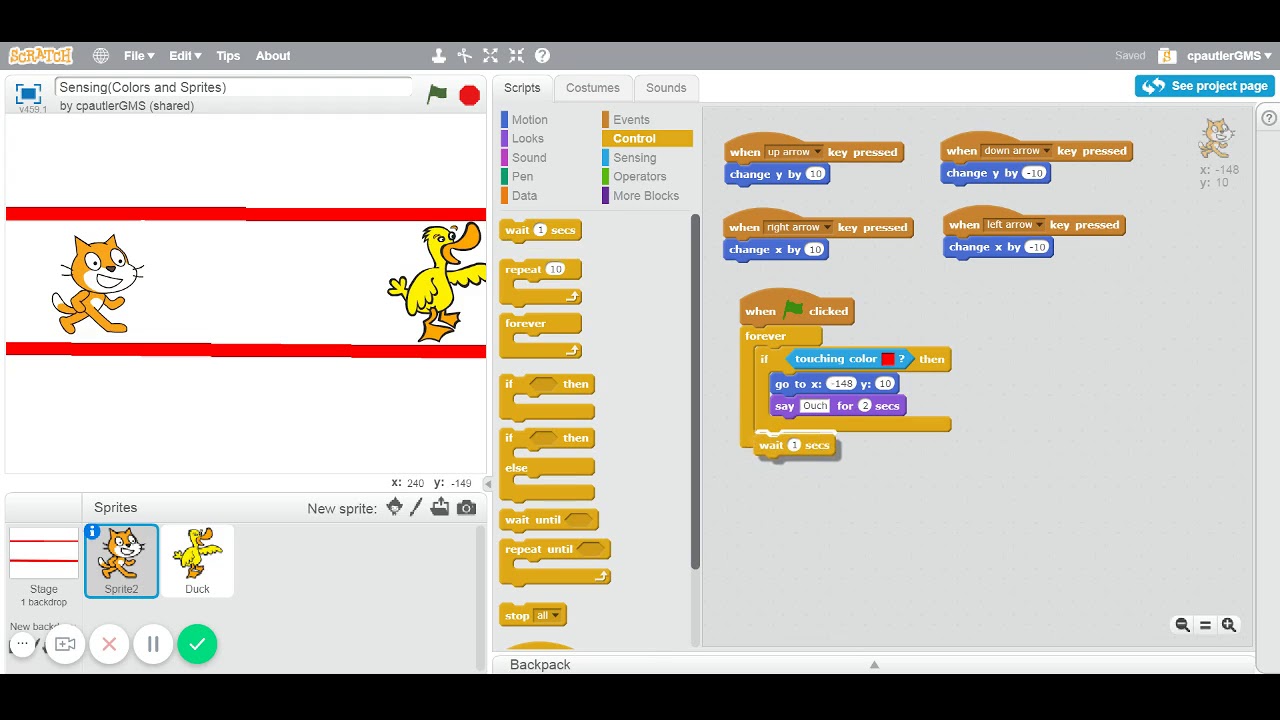Open the About menu item
Viewport: 1280px width, 720px height.
coord(272,56)
